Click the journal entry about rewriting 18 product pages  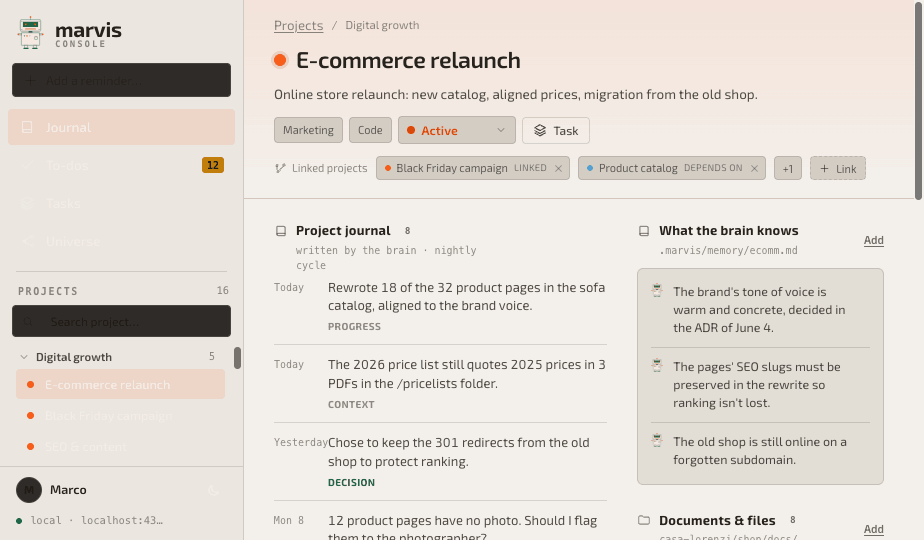466,297
